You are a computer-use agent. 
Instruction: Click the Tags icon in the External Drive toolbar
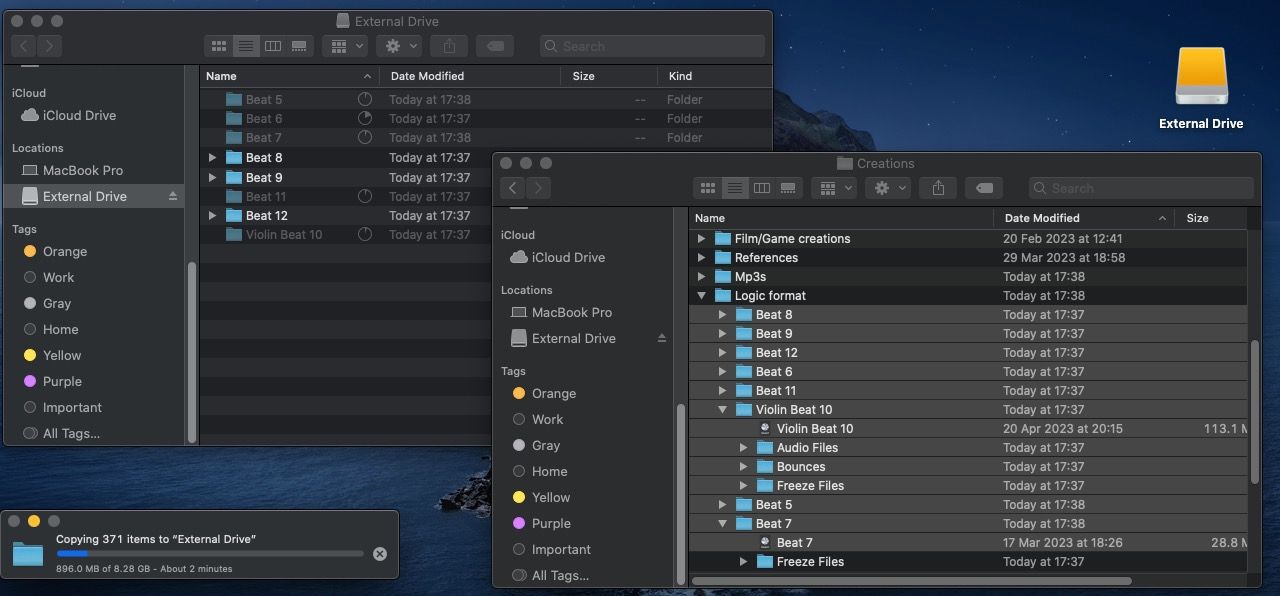pyautogui.click(x=495, y=46)
